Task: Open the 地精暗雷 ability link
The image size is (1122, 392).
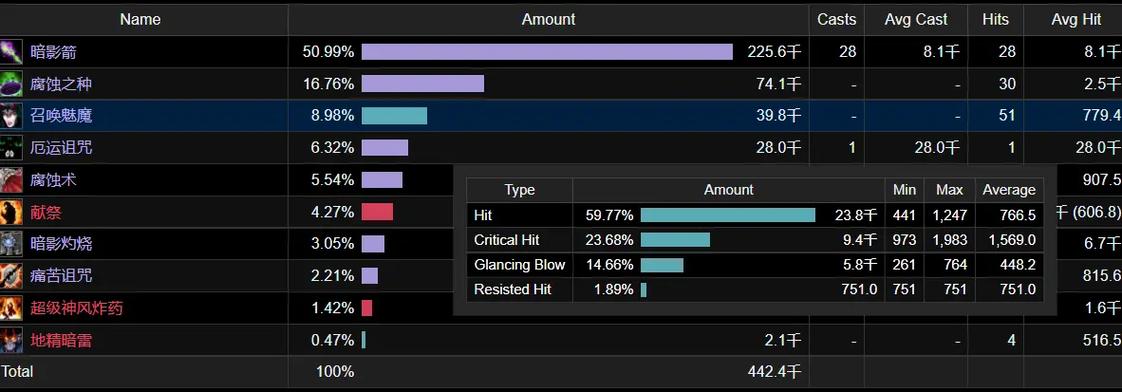Action: [x=62, y=340]
